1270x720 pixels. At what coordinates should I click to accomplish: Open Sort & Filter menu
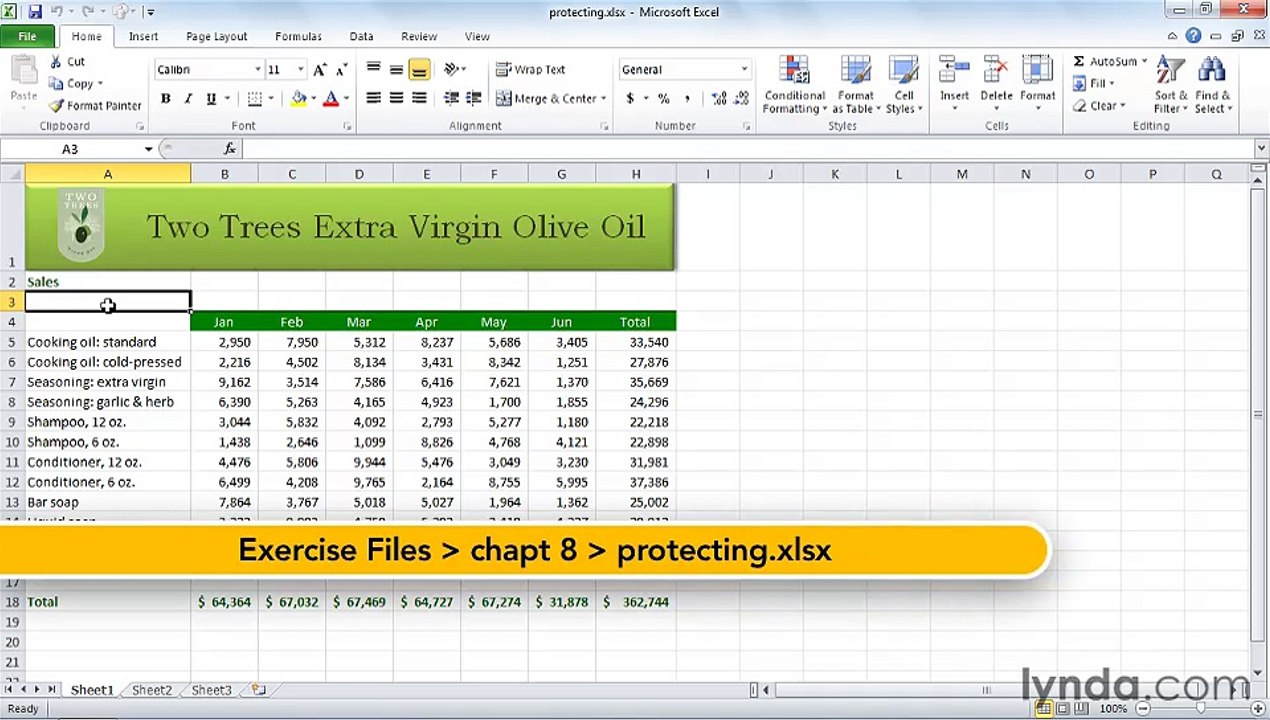[x=1170, y=86]
